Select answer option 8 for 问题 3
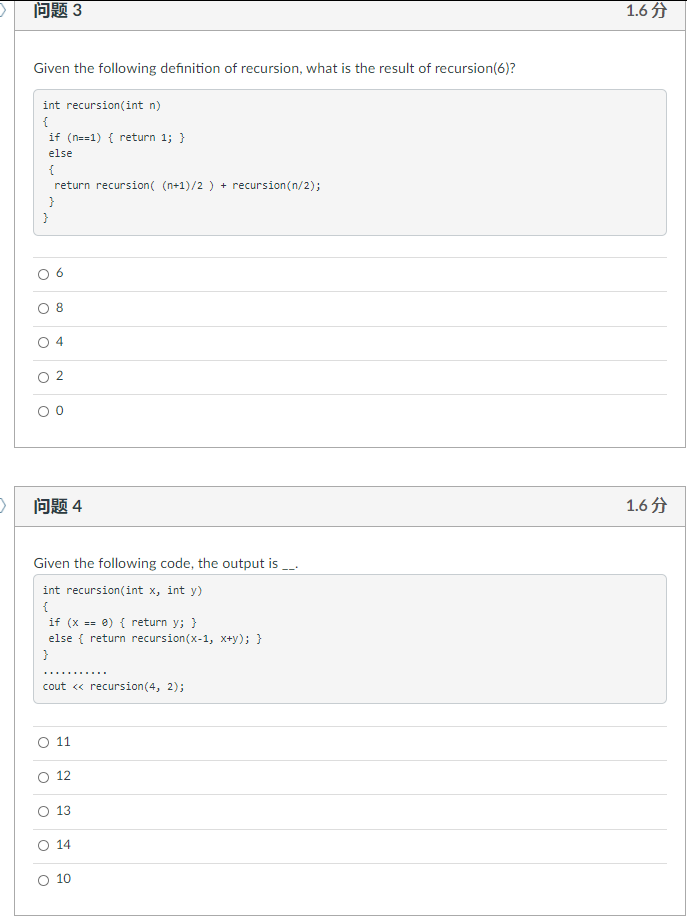 [43, 308]
